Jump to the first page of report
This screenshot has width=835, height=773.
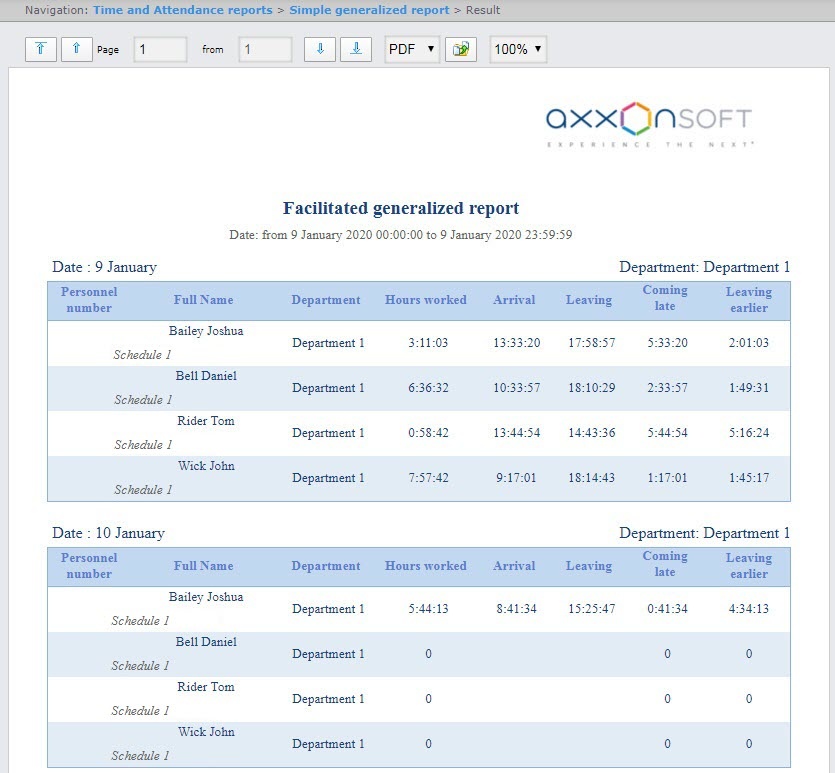click(x=41, y=49)
